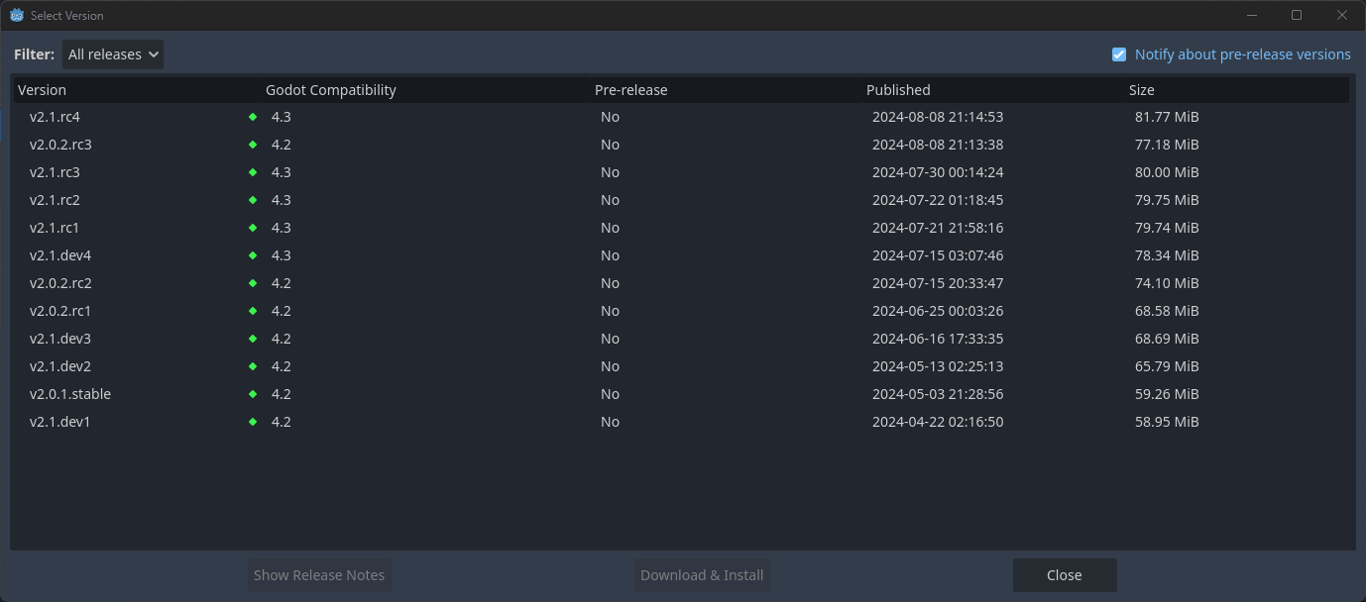Viewport: 1366px width, 602px height.
Task: Maximize the Select Version window
Action: coord(1297,15)
